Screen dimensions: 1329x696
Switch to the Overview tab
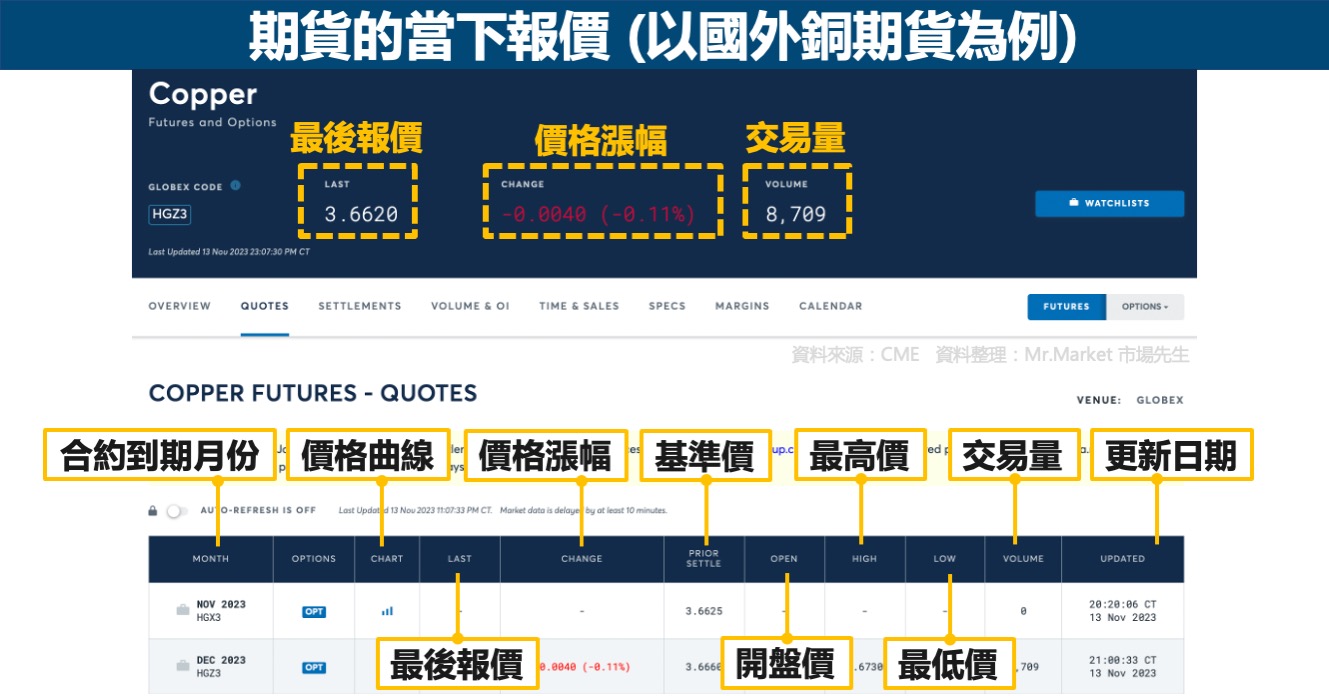180,306
